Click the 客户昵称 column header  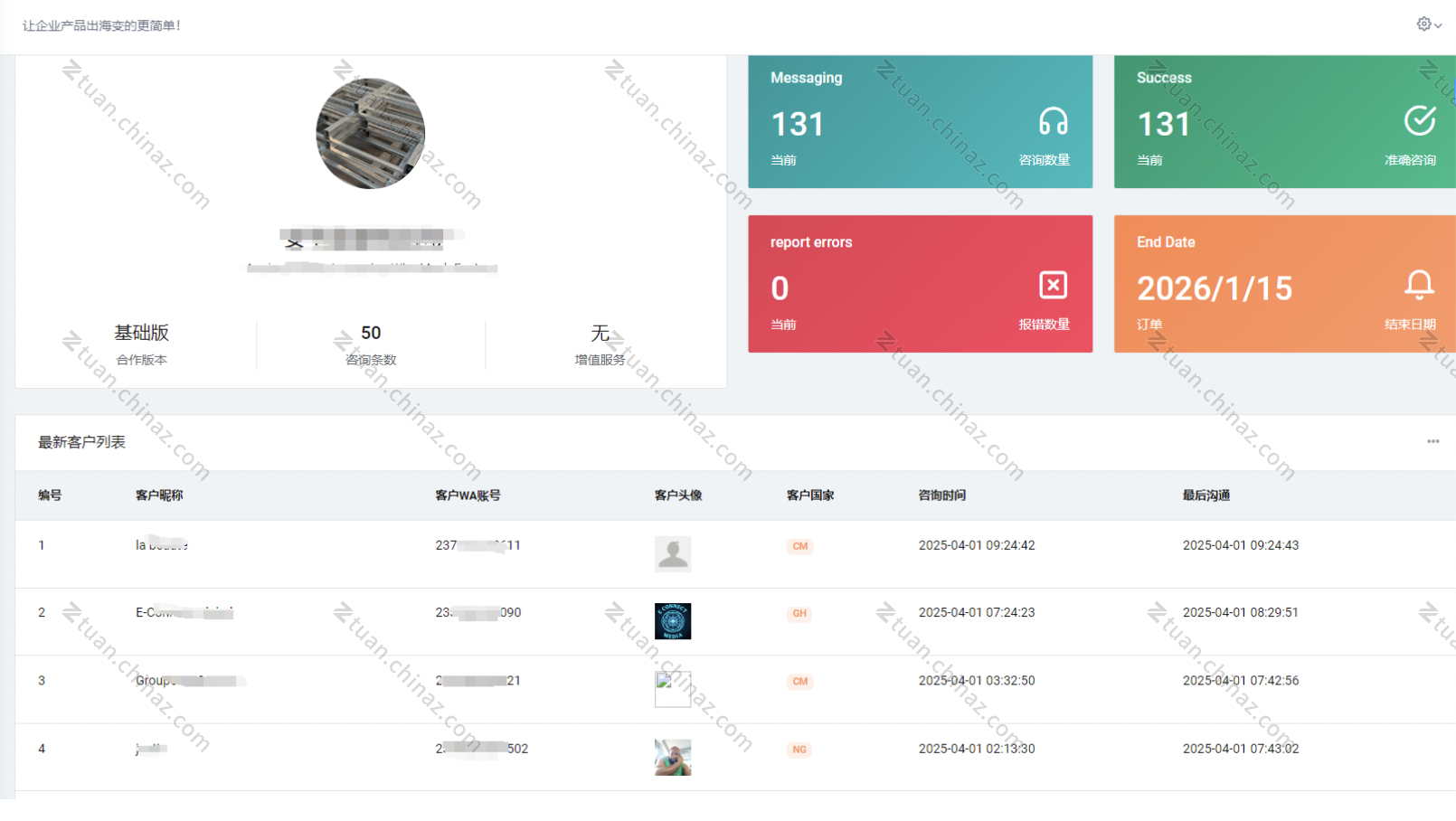pos(159,495)
